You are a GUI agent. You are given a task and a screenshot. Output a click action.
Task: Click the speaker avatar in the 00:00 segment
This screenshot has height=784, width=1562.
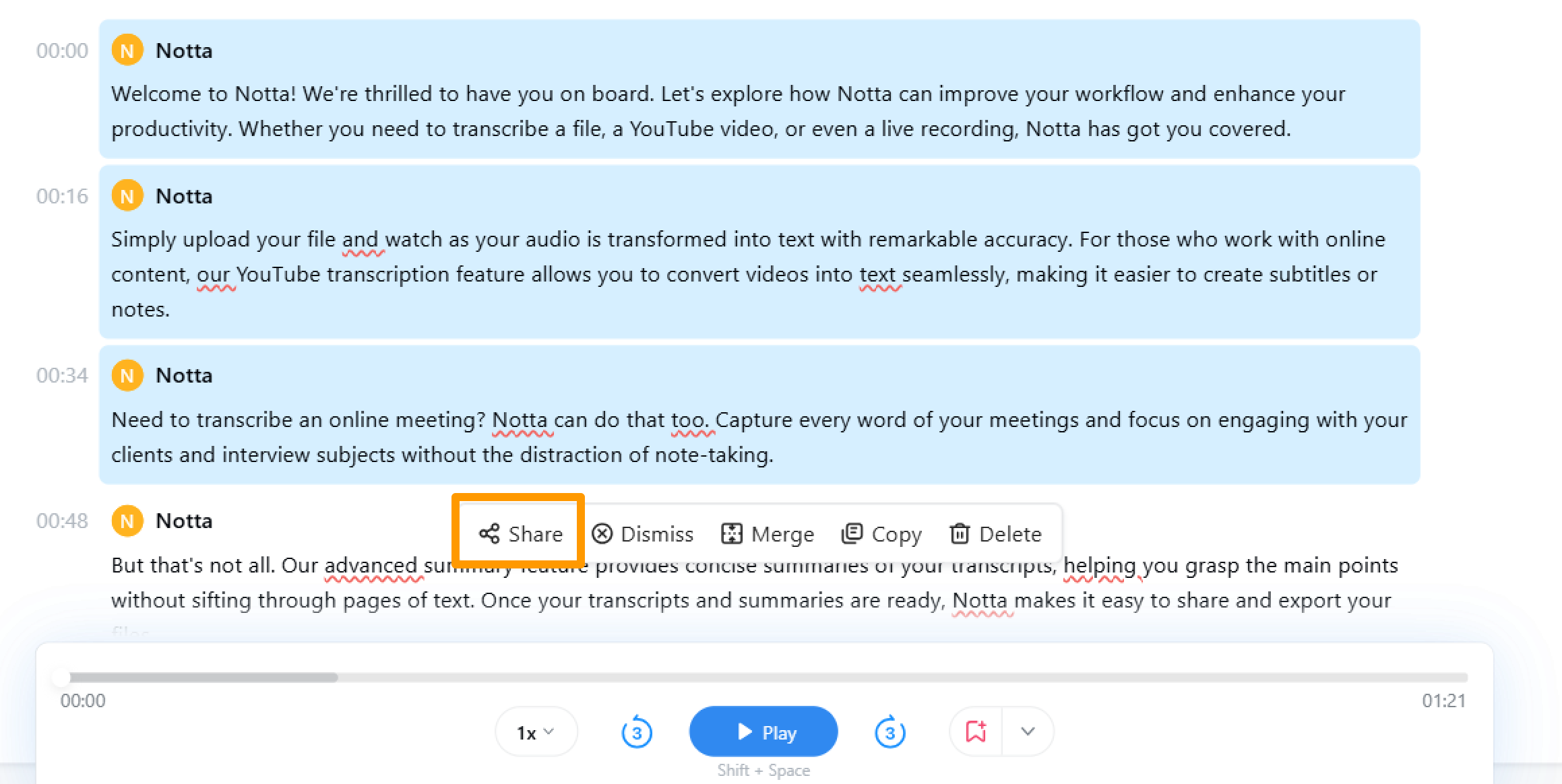pyautogui.click(x=127, y=51)
